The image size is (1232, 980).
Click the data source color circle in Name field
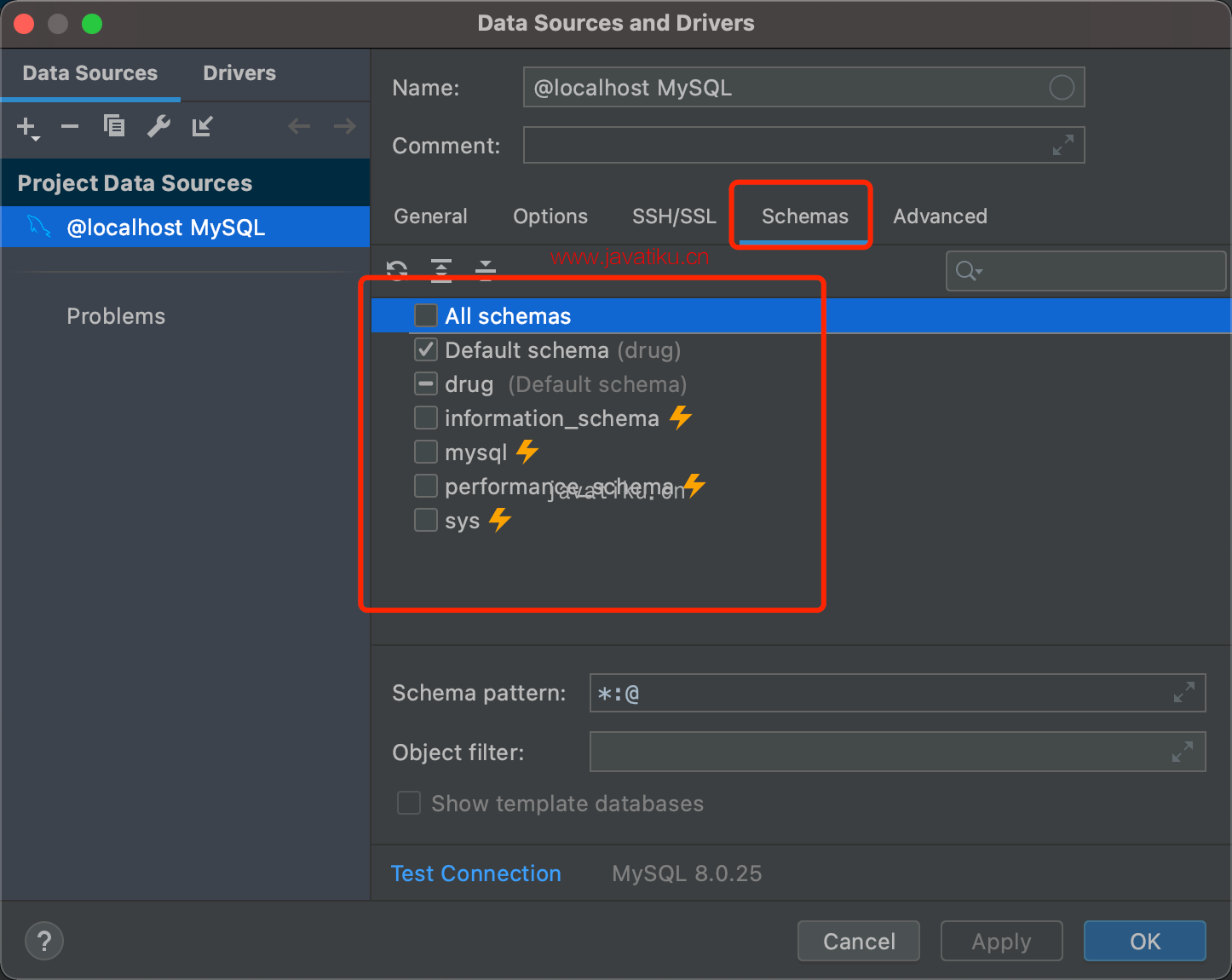click(1062, 88)
